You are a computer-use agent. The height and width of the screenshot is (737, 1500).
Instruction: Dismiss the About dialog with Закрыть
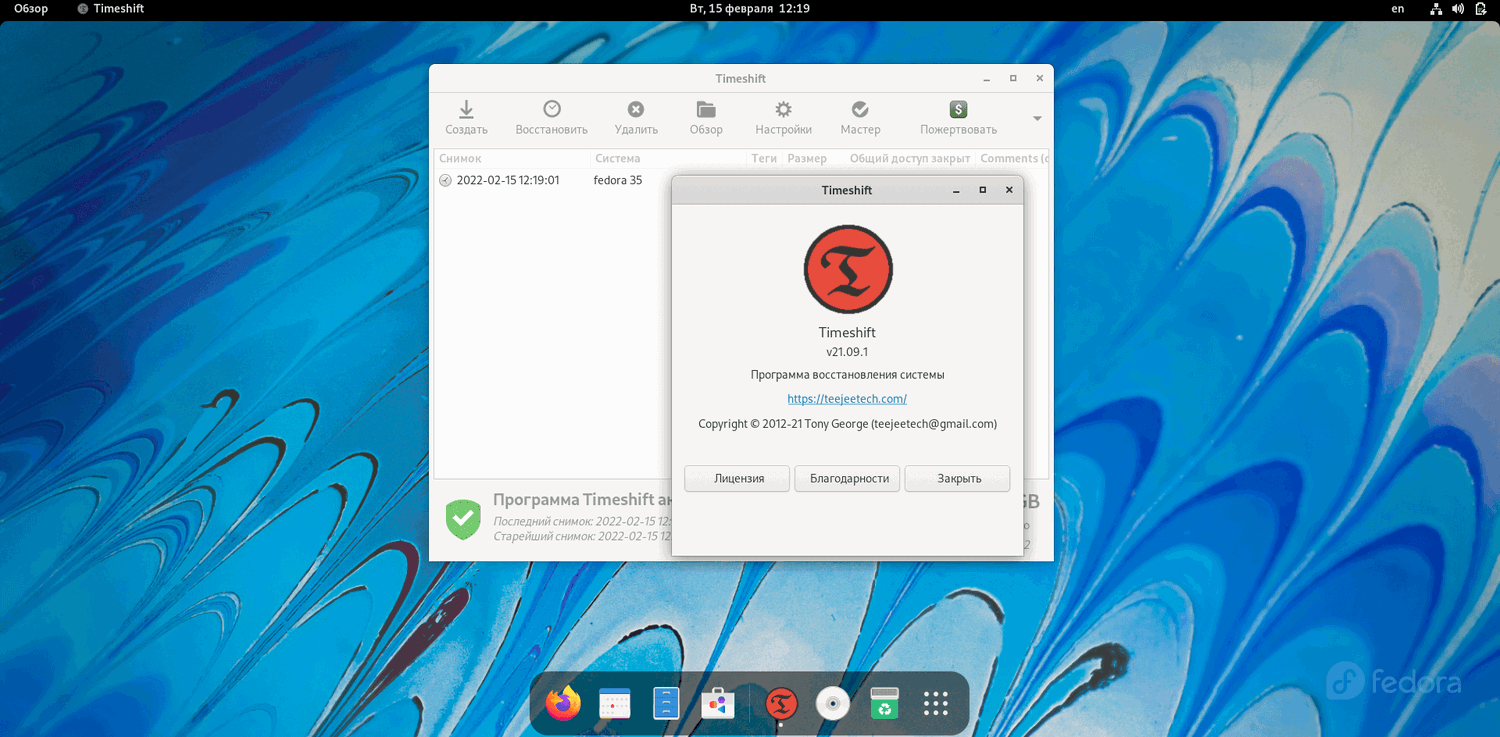(x=958, y=478)
